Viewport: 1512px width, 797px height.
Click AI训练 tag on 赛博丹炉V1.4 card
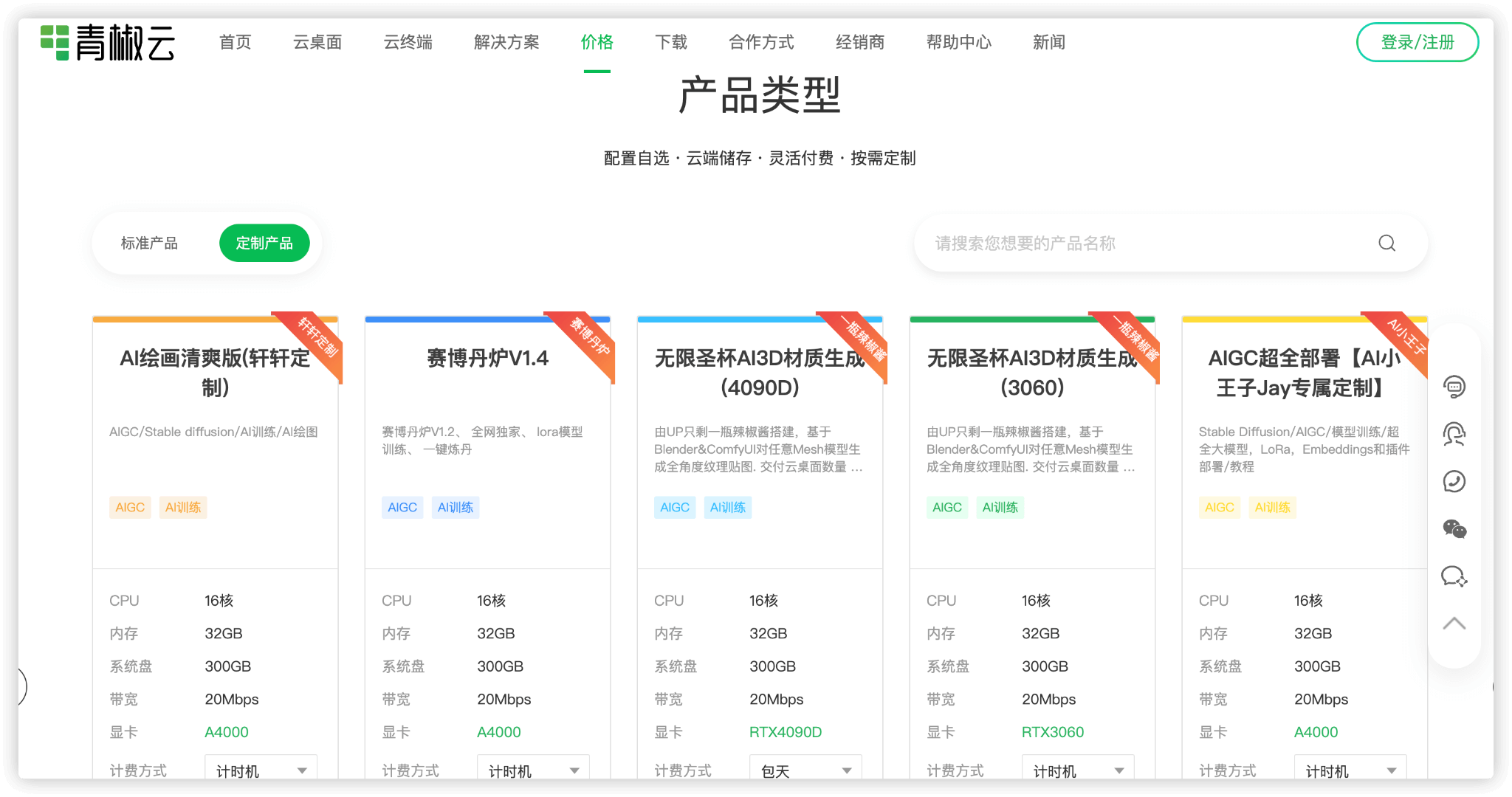456,507
